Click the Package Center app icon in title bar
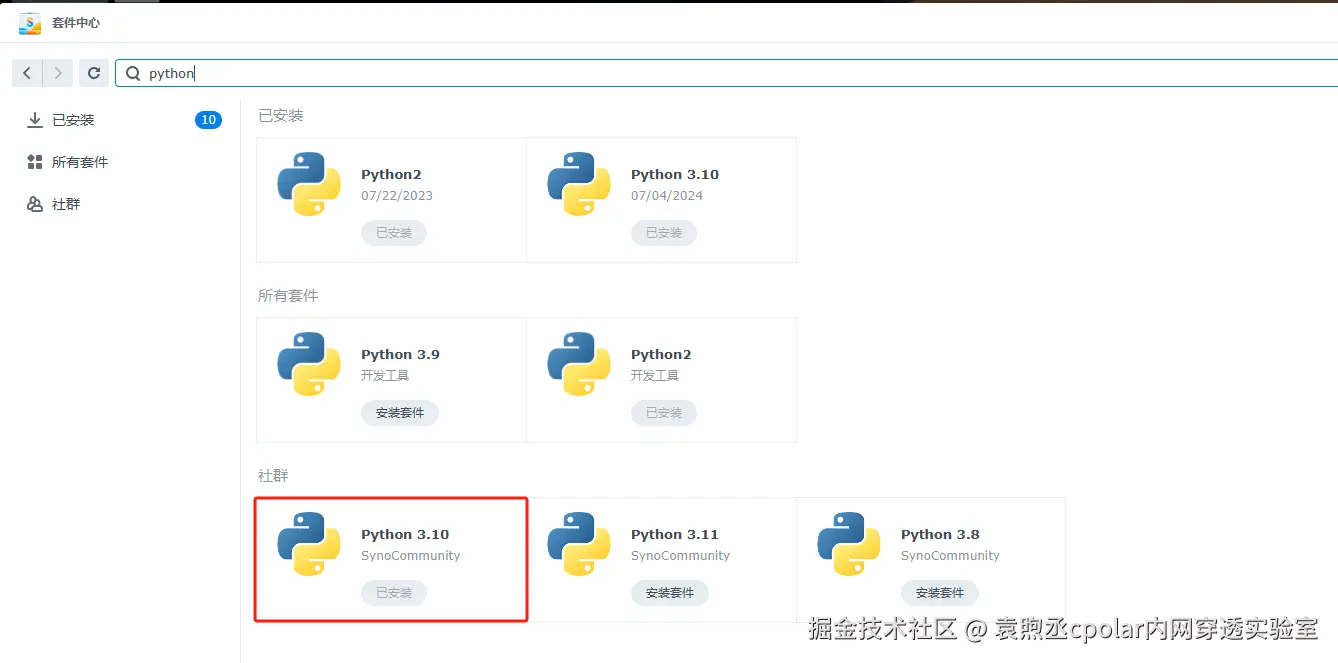The image size is (1338, 663). (30, 22)
